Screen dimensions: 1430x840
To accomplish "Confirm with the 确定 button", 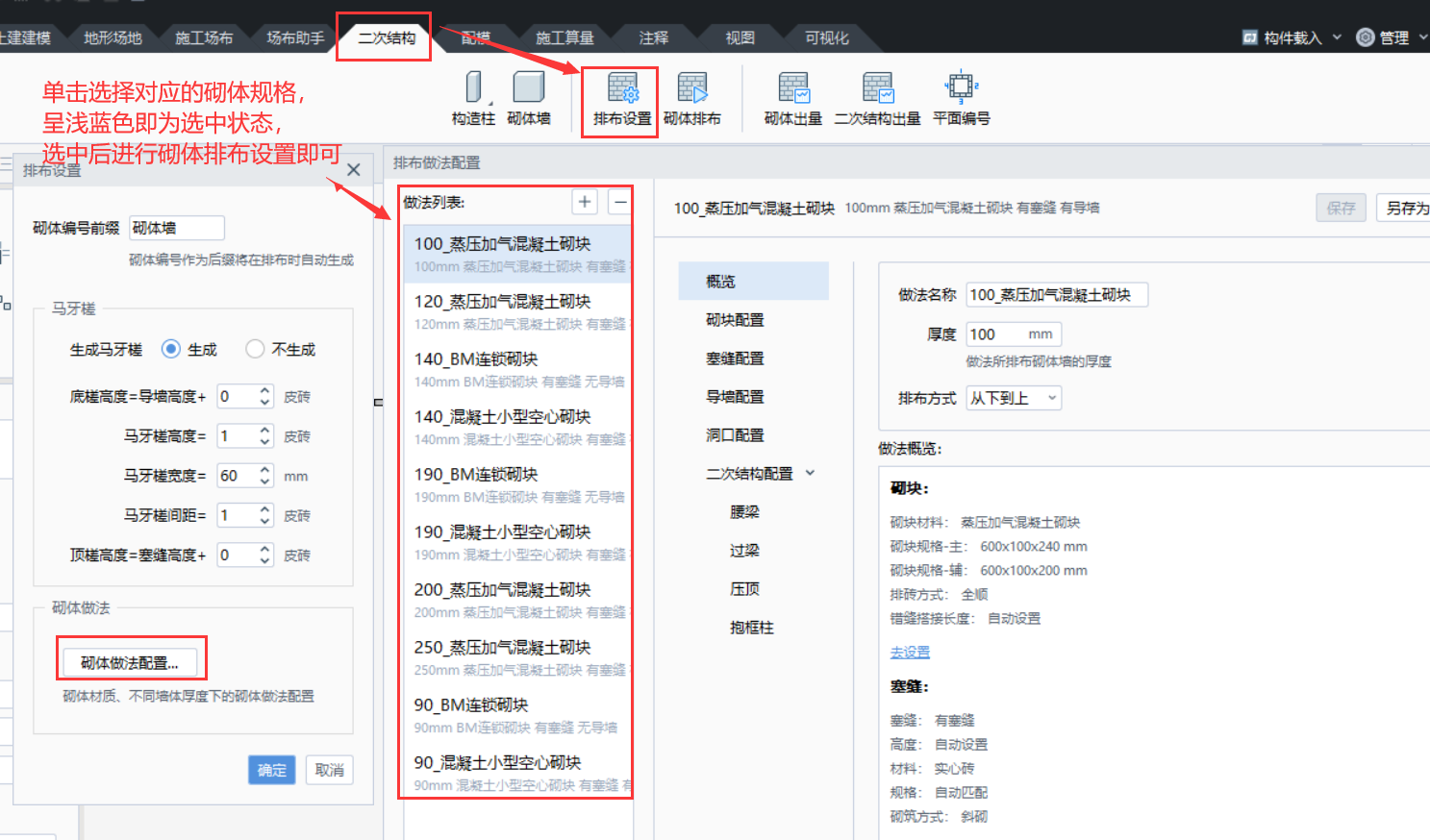I will [x=272, y=770].
